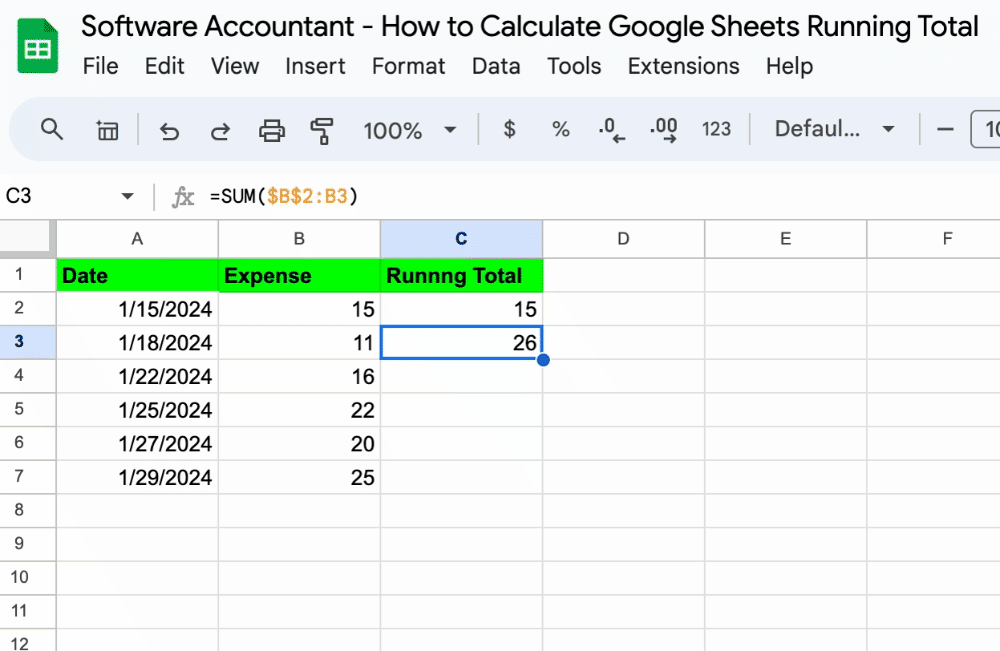Format as currency with dollar icon
1000x651 pixels.
tap(509, 129)
